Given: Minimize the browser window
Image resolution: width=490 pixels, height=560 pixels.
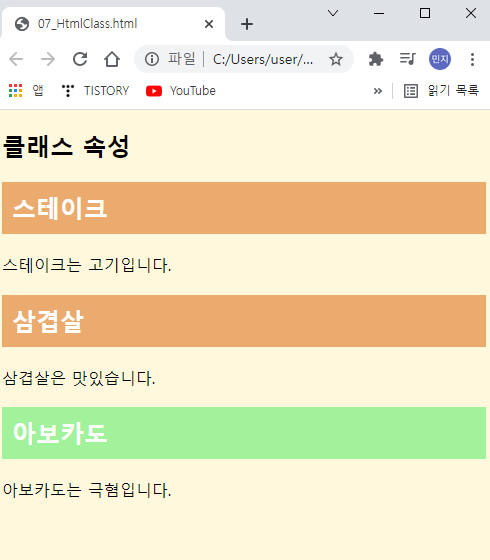Looking at the screenshot, I should click(379, 14).
